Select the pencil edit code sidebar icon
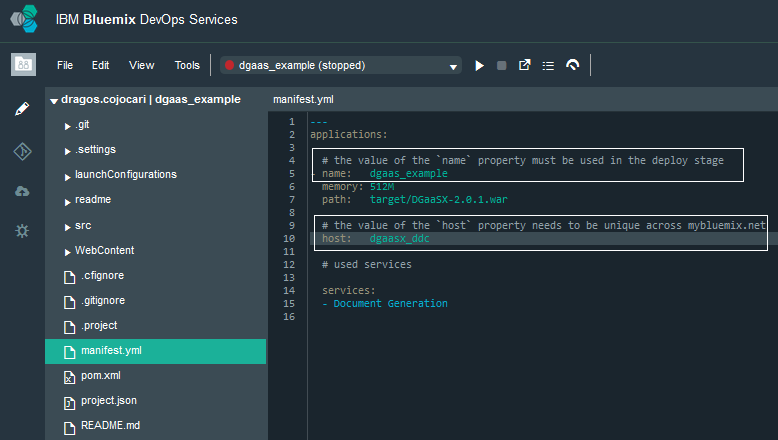Screen dimensions: 778x440 [x=22, y=109]
